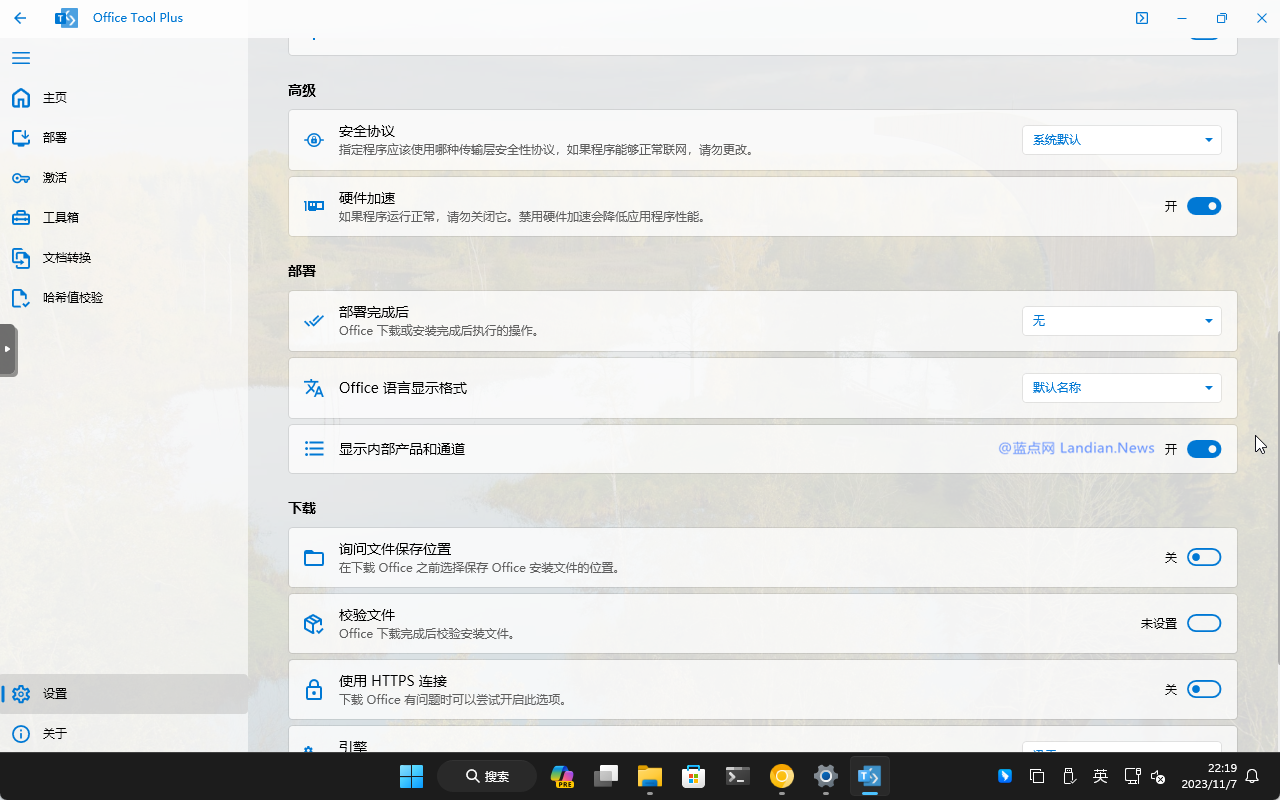Open the 部署完成后 dropdown

1121,321
